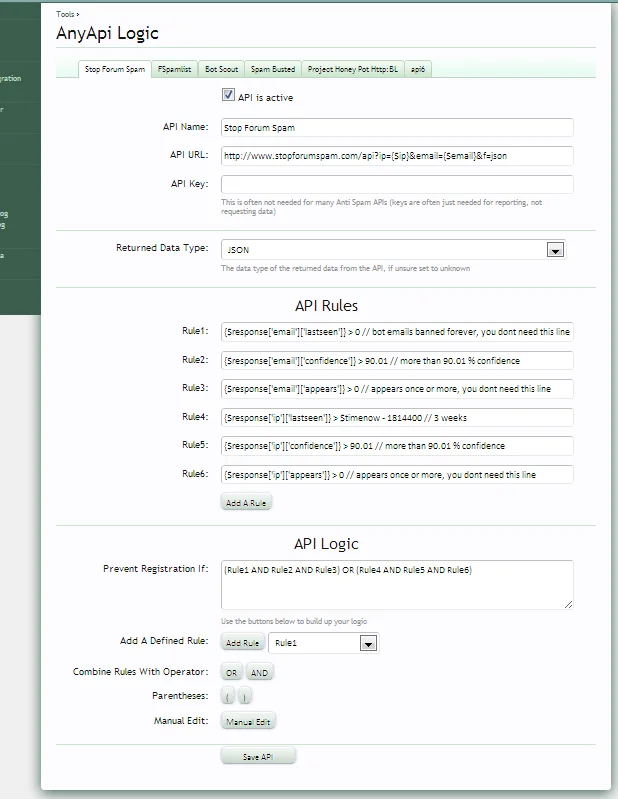Image resolution: width=618 pixels, height=799 pixels.
Task: Insert a closing parenthesis
Action: (x=245, y=697)
